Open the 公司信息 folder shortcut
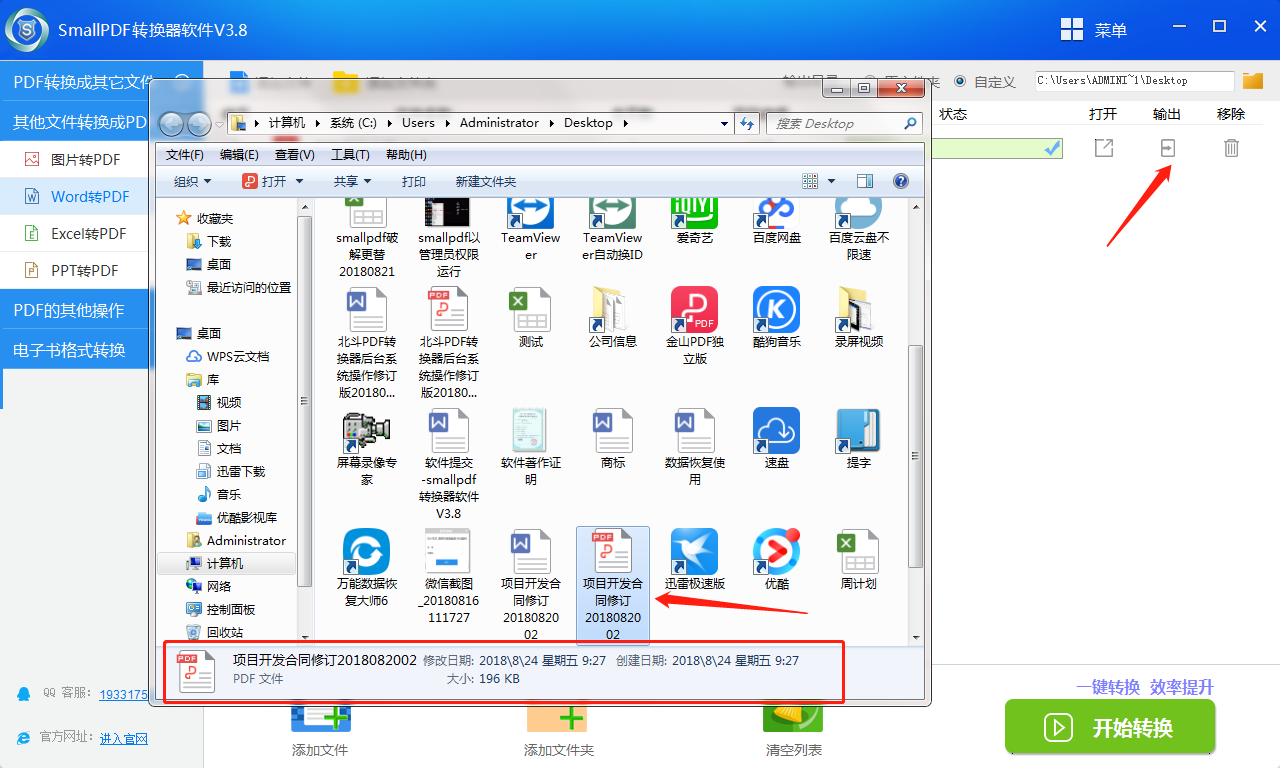1280x768 pixels. click(x=612, y=318)
